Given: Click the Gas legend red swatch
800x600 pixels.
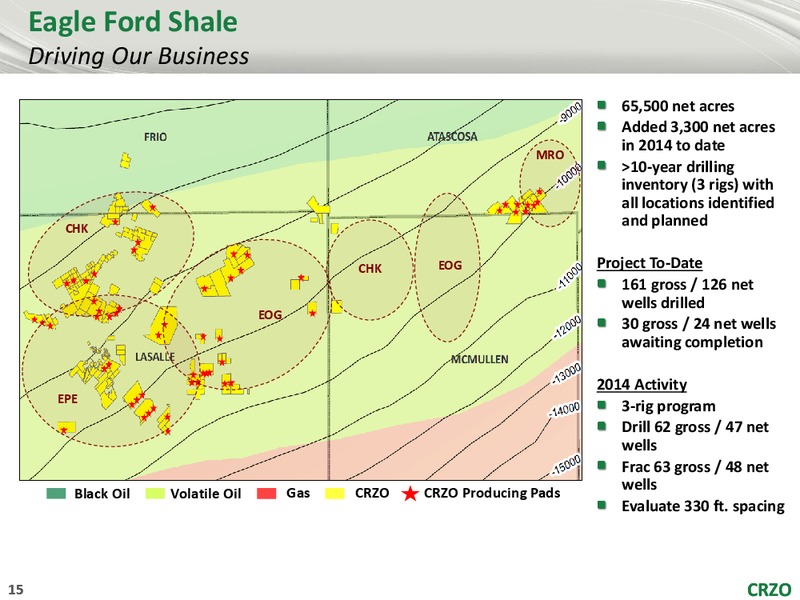Looking at the screenshot, I should (266, 493).
